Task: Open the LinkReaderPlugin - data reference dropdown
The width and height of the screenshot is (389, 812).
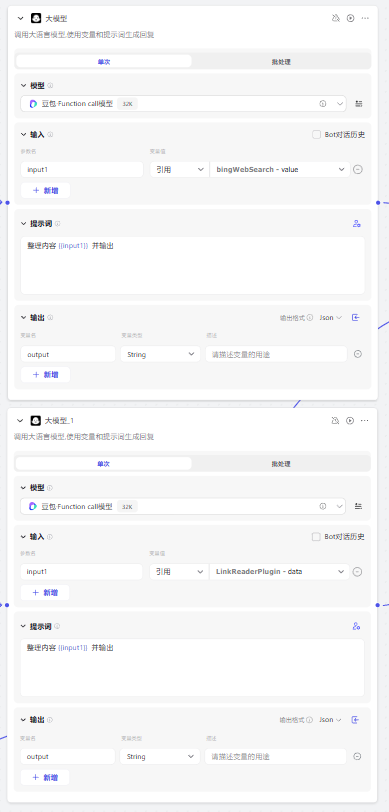Action: [279, 572]
